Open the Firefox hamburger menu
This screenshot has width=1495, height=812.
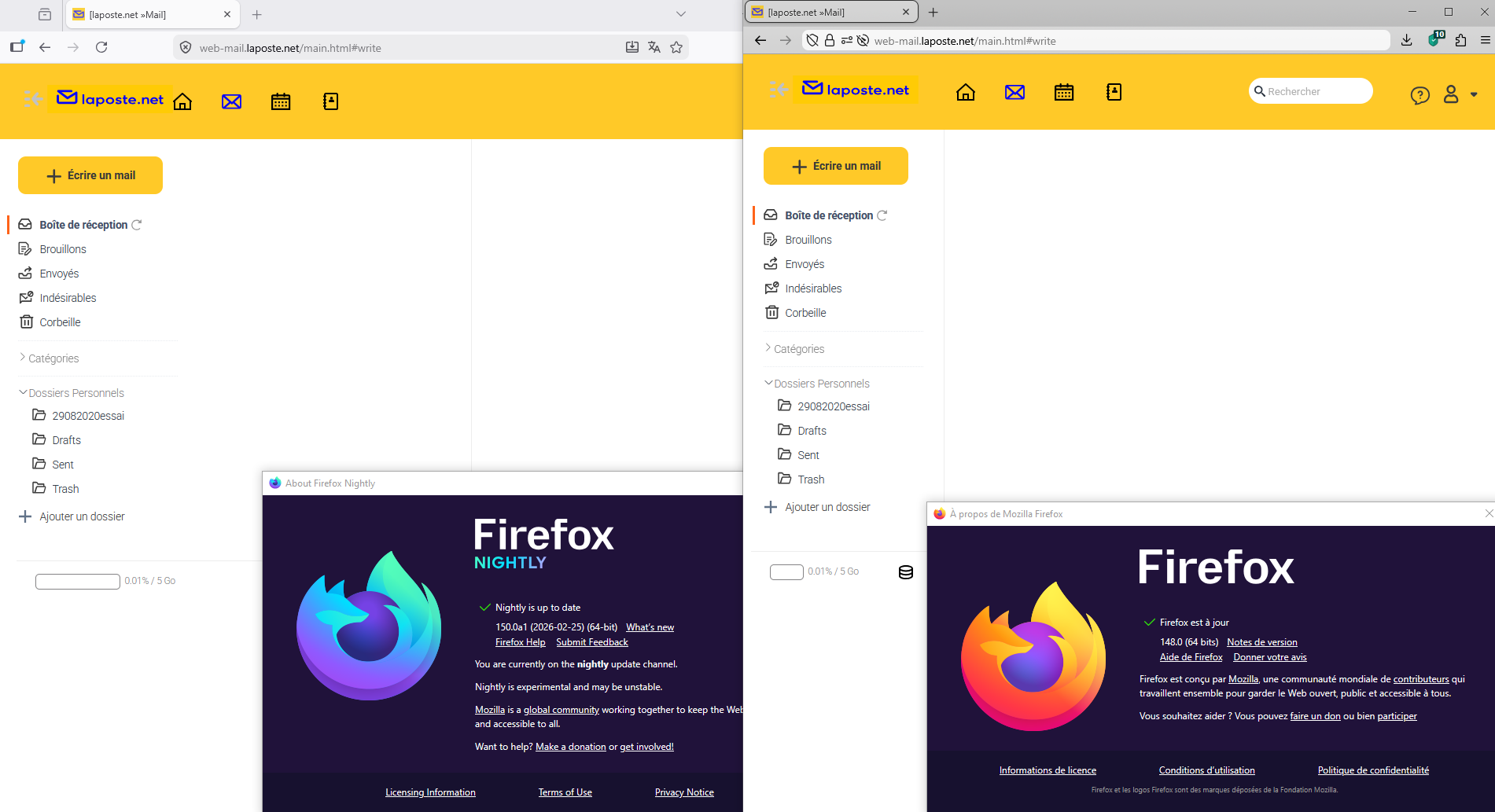[x=1486, y=40]
